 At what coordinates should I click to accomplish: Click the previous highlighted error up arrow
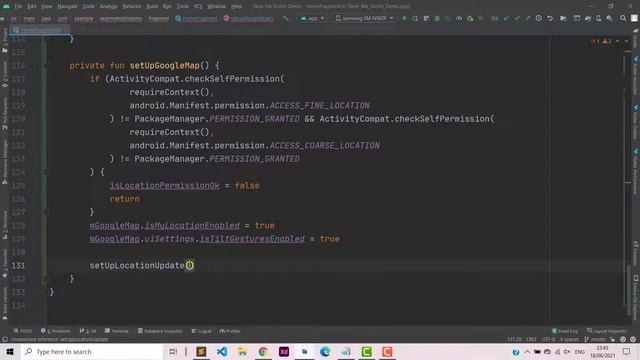618,41
